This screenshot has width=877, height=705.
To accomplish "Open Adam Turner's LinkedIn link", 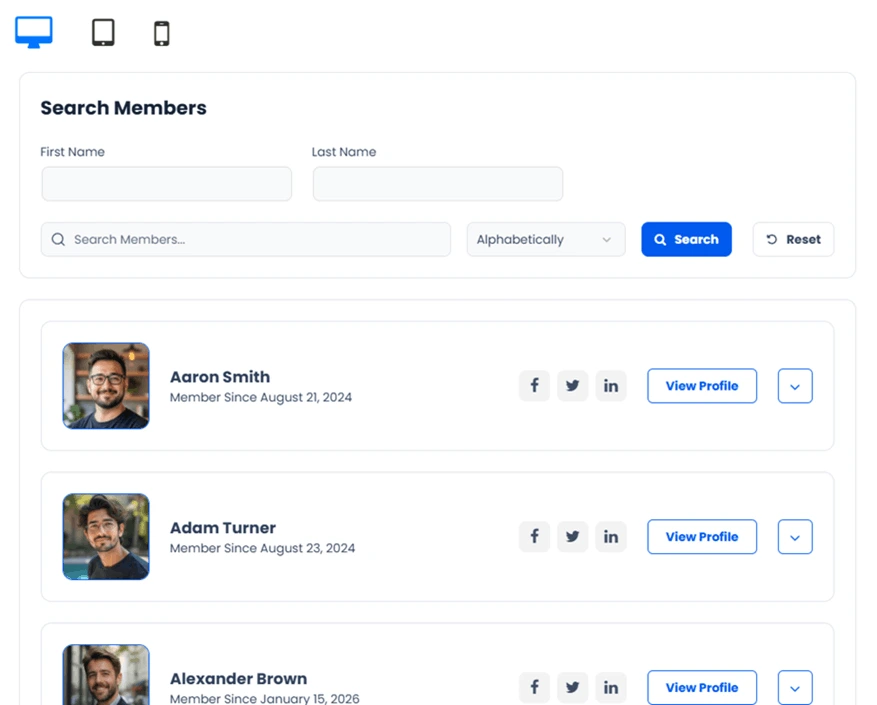I will pyautogui.click(x=611, y=537).
